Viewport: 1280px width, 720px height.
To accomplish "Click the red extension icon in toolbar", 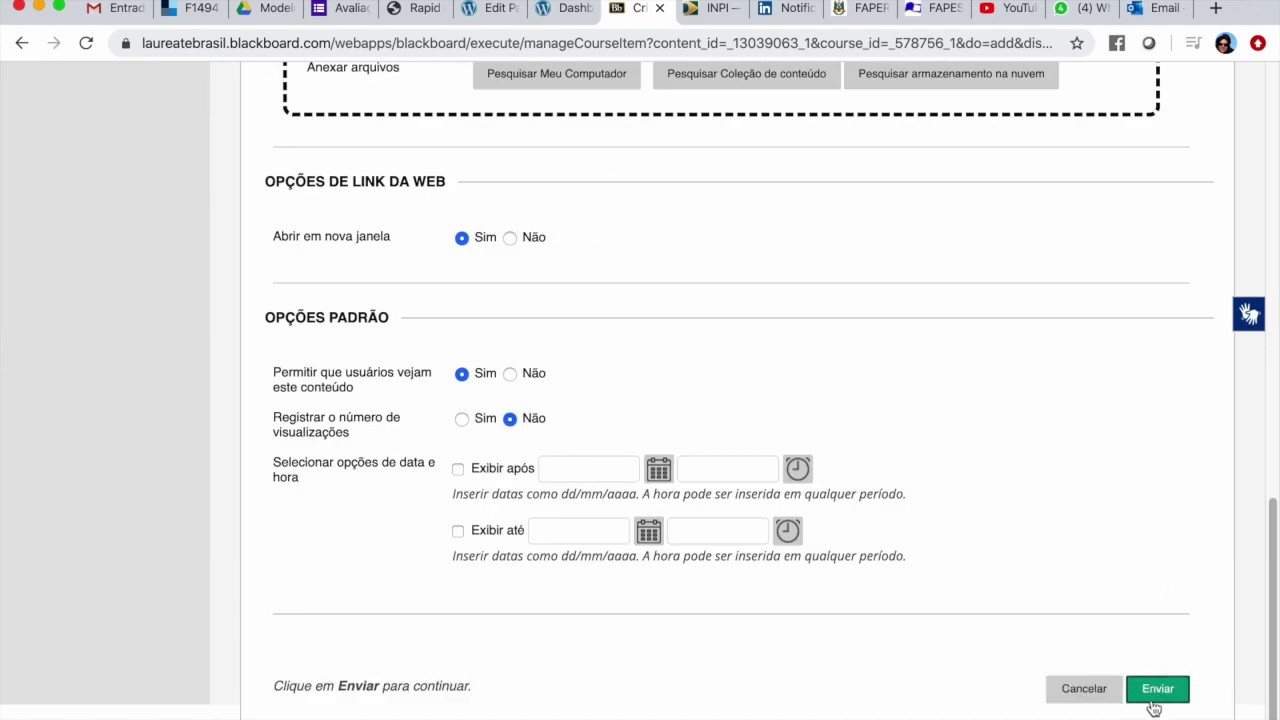I will pos(1258,43).
